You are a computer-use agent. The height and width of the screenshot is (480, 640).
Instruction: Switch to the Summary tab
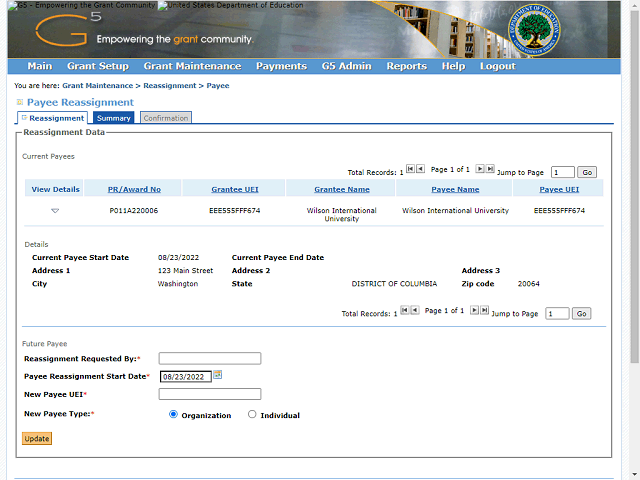point(113,118)
